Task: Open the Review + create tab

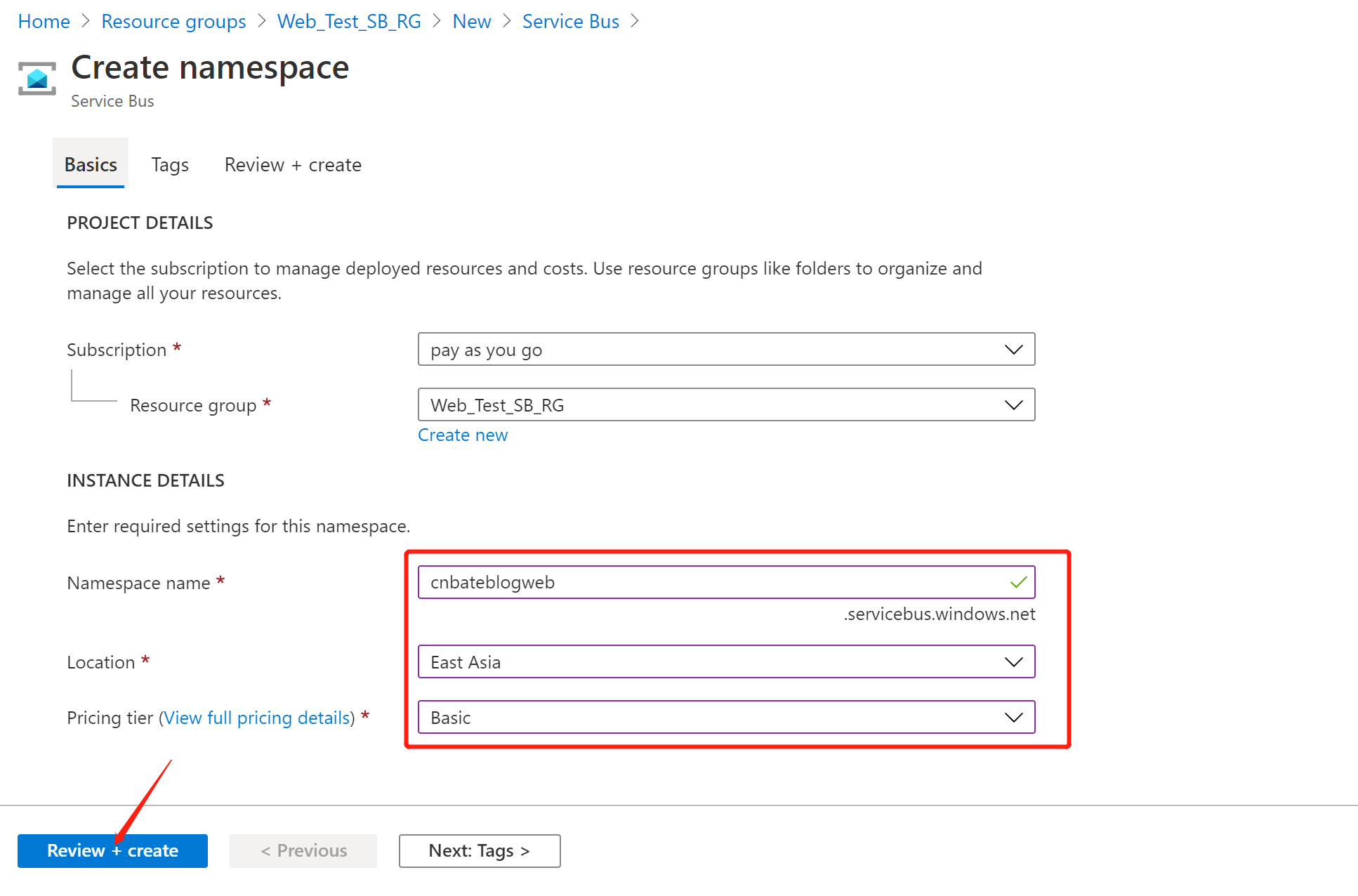Action: coord(293,164)
